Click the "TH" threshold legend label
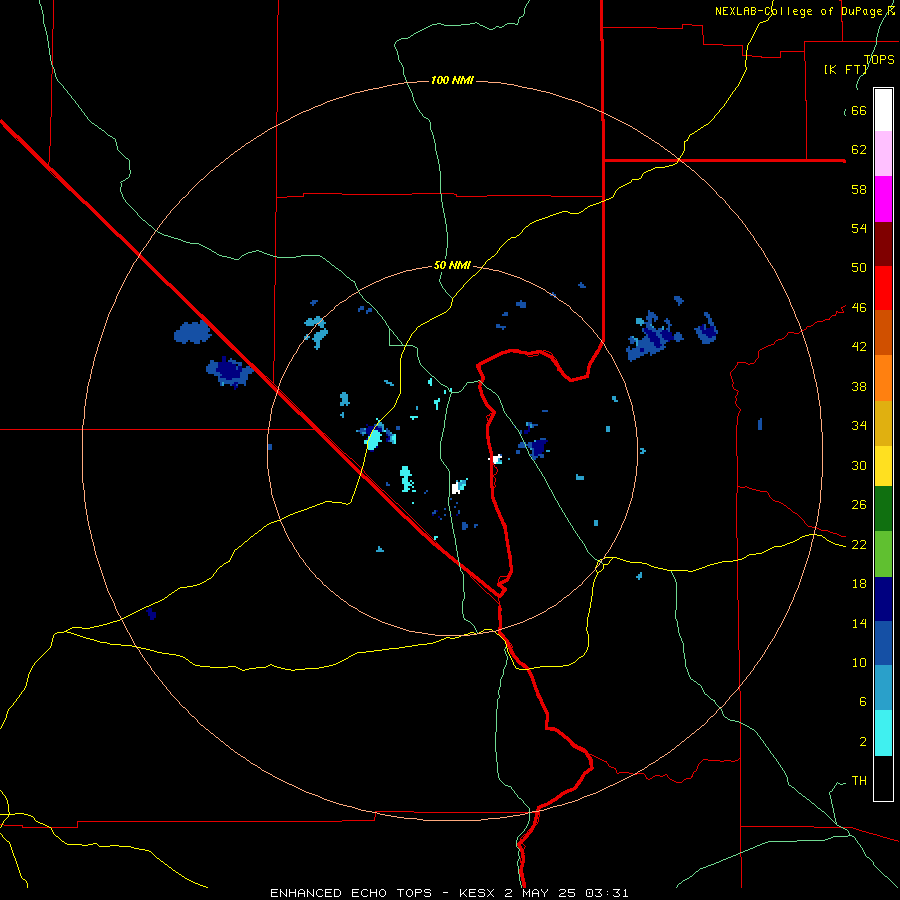Image resolution: width=900 pixels, height=900 pixels. click(859, 781)
